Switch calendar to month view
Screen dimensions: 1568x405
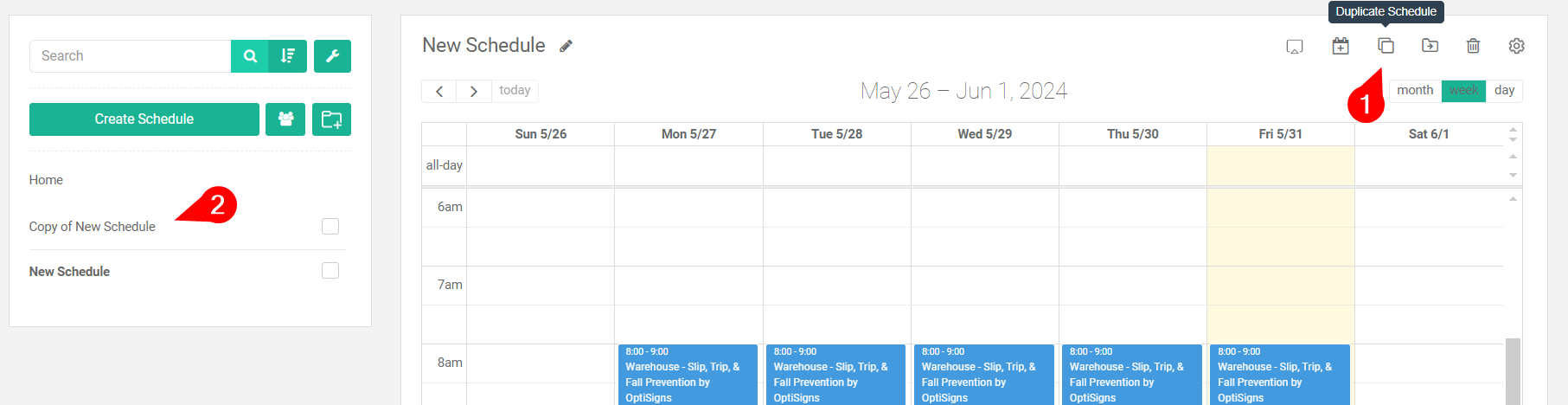click(1415, 91)
